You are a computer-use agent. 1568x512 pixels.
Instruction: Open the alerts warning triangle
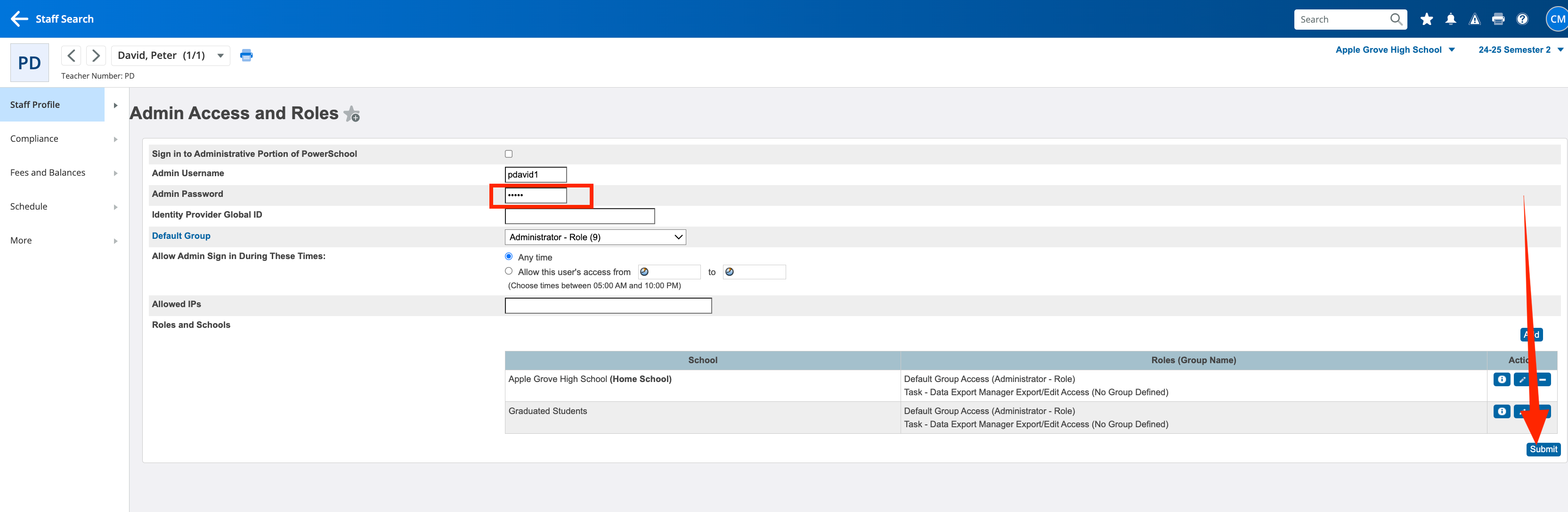click(1474, 19)
